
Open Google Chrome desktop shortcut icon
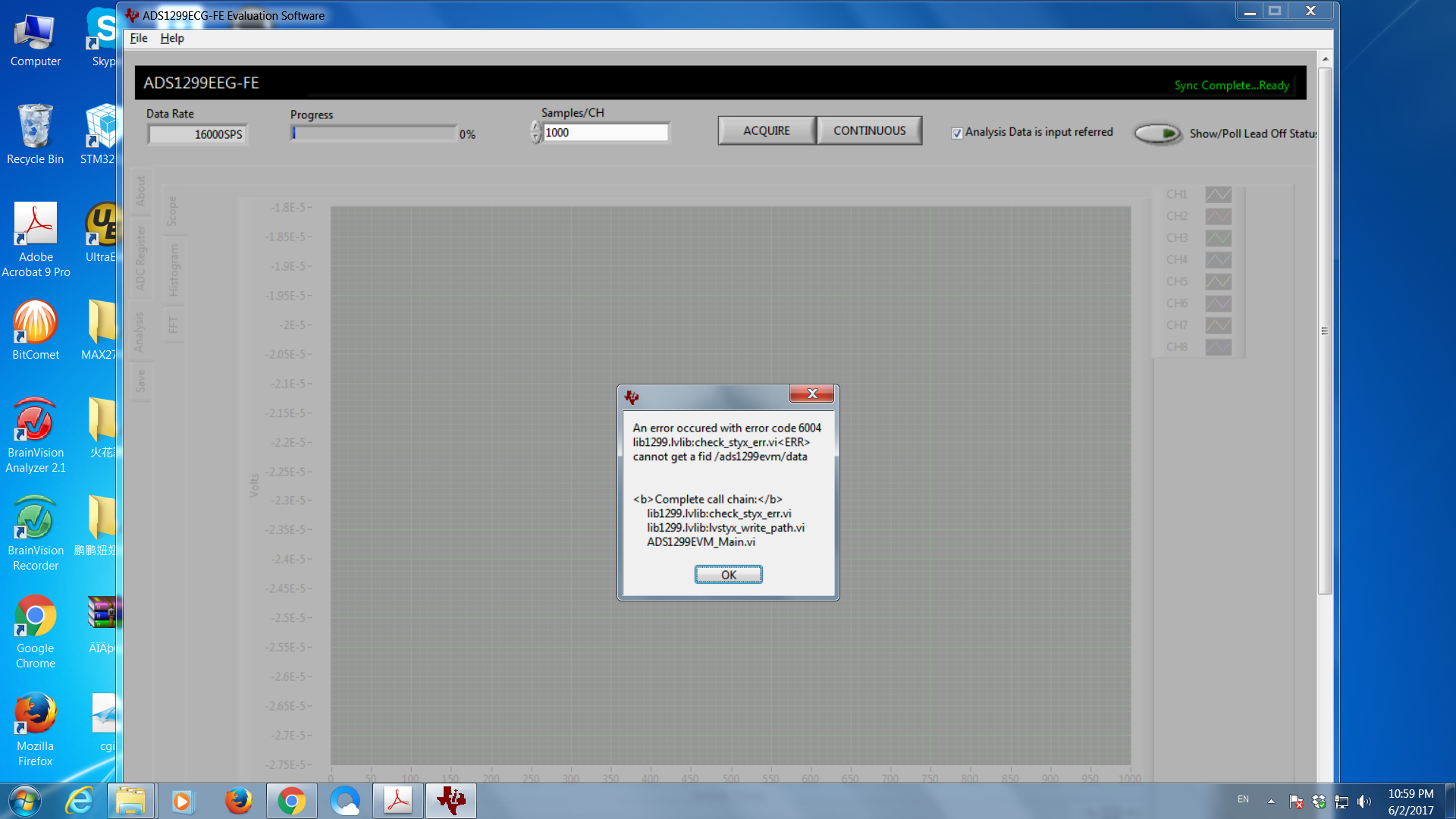pyautogui.click(x=35, y=616)
